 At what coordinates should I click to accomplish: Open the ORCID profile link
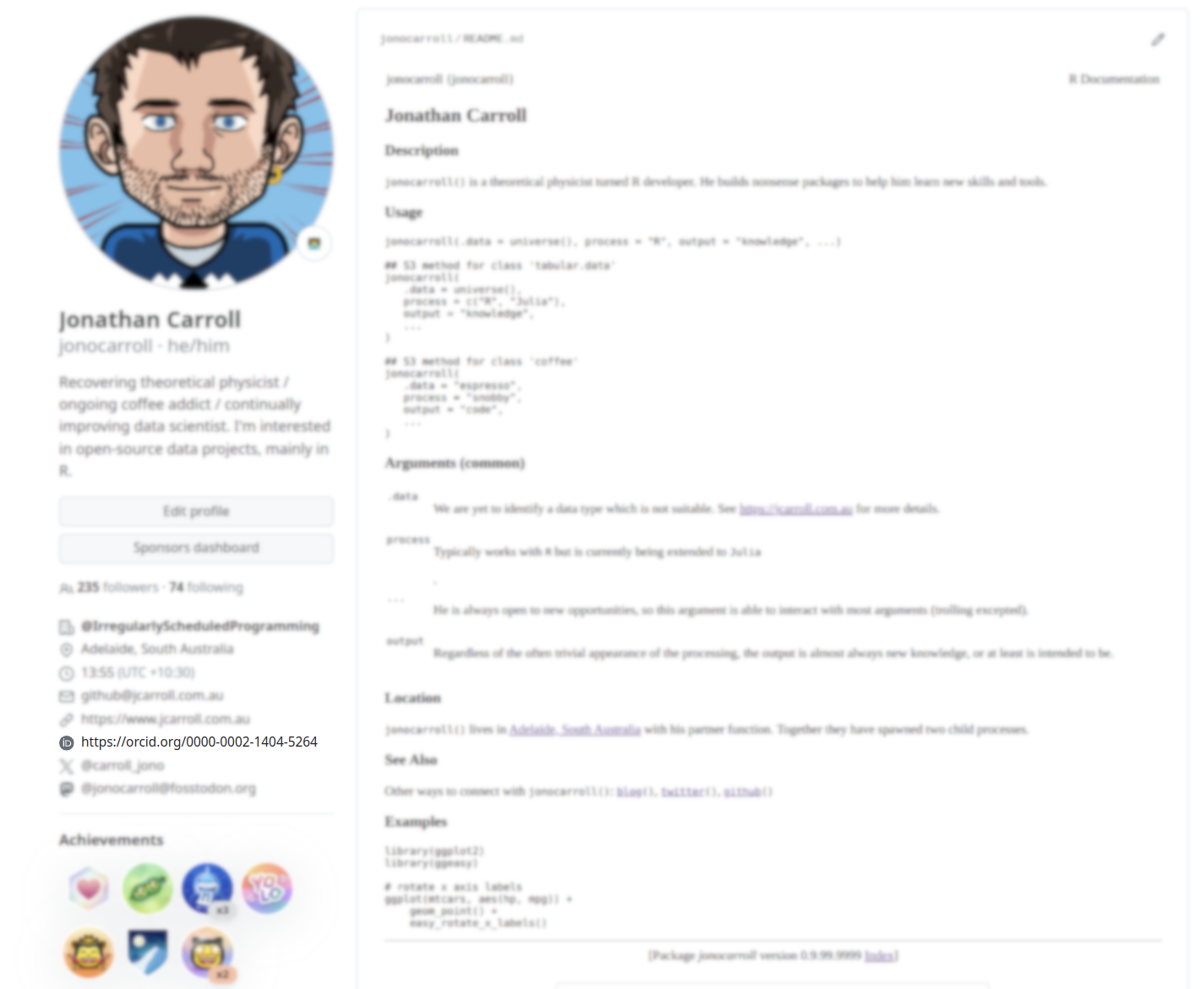(199, 742)
